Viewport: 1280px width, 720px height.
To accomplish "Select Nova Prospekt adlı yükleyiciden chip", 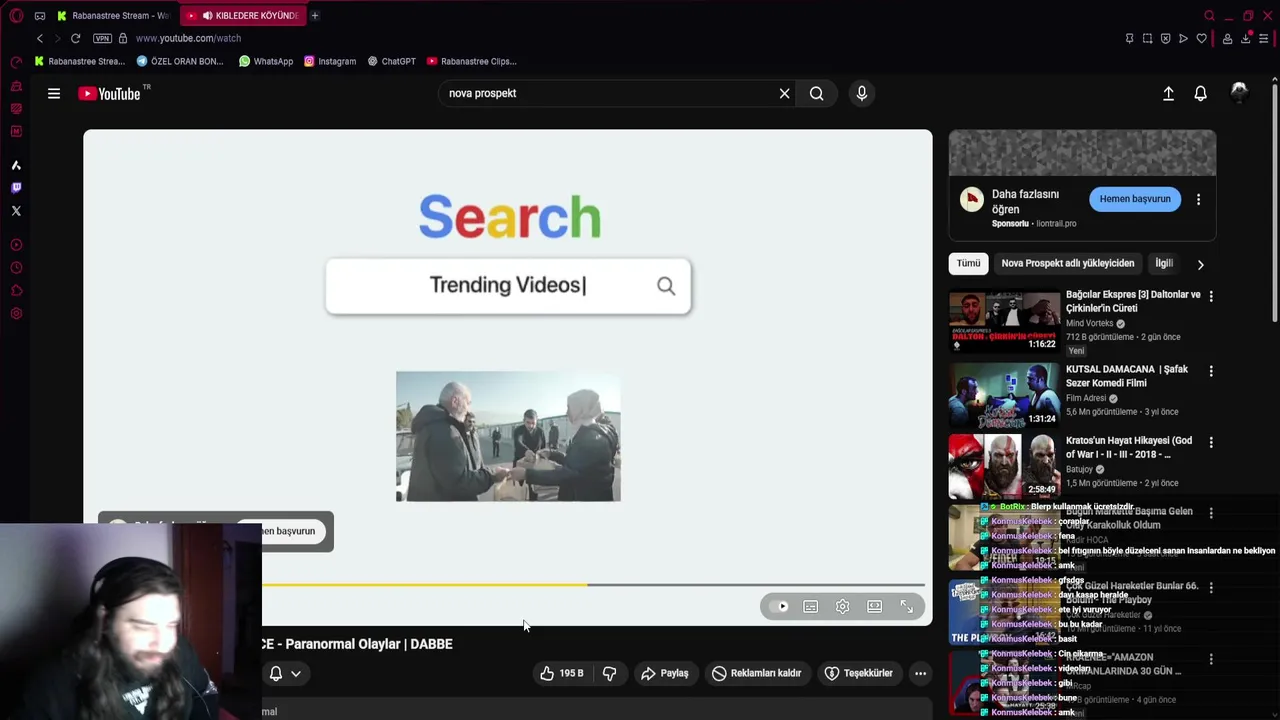I will click(1068, 263).
